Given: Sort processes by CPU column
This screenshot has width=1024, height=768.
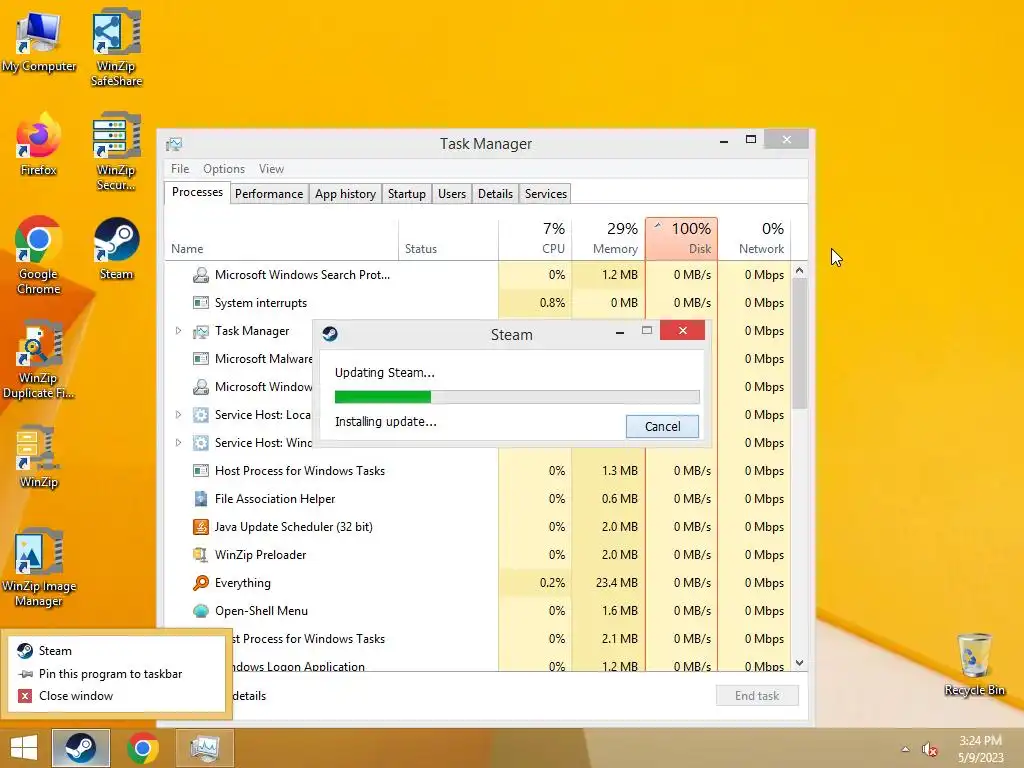Looking at the screenshot, I should point(535,238).
